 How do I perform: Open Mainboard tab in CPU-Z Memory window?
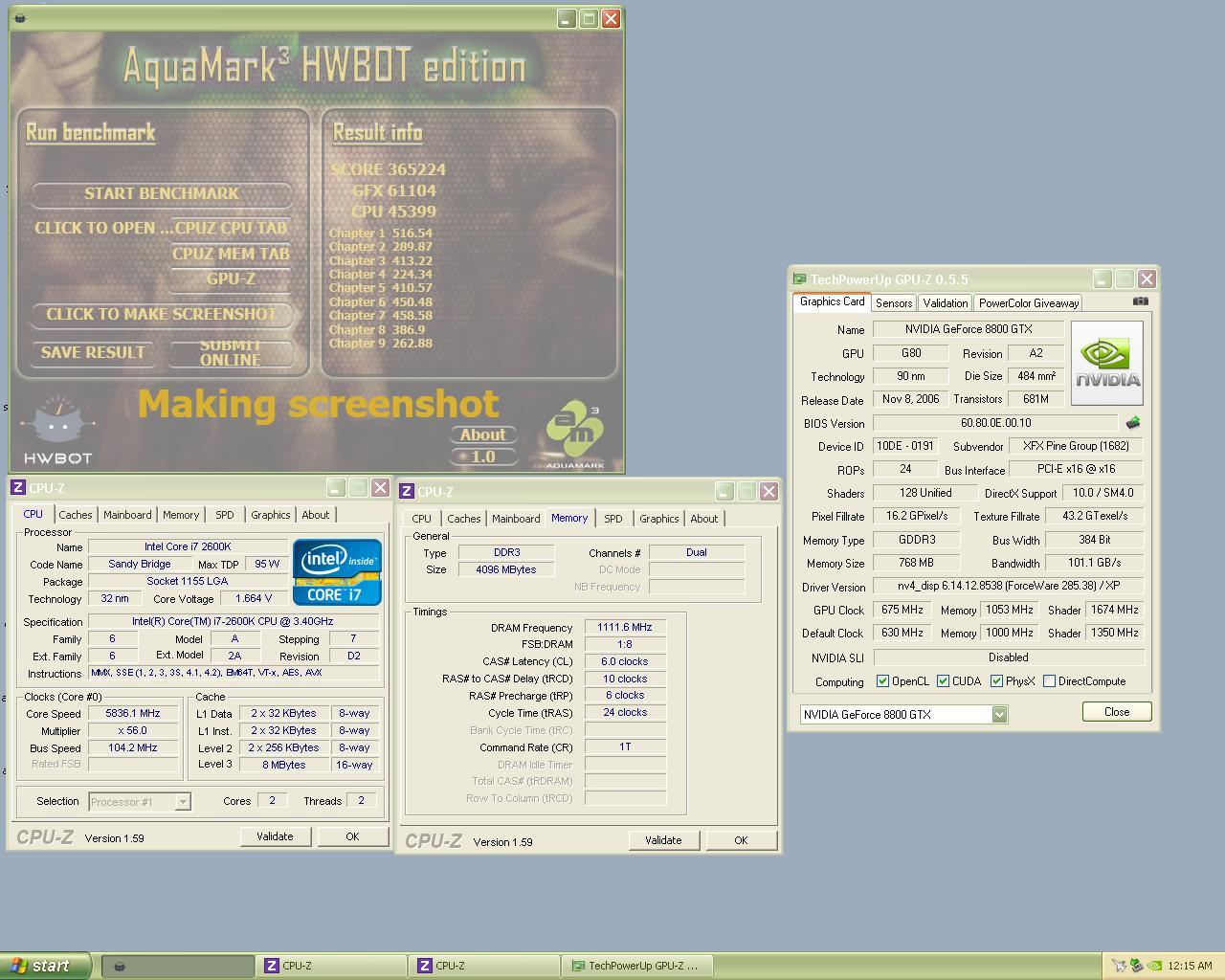click(516, 519)
